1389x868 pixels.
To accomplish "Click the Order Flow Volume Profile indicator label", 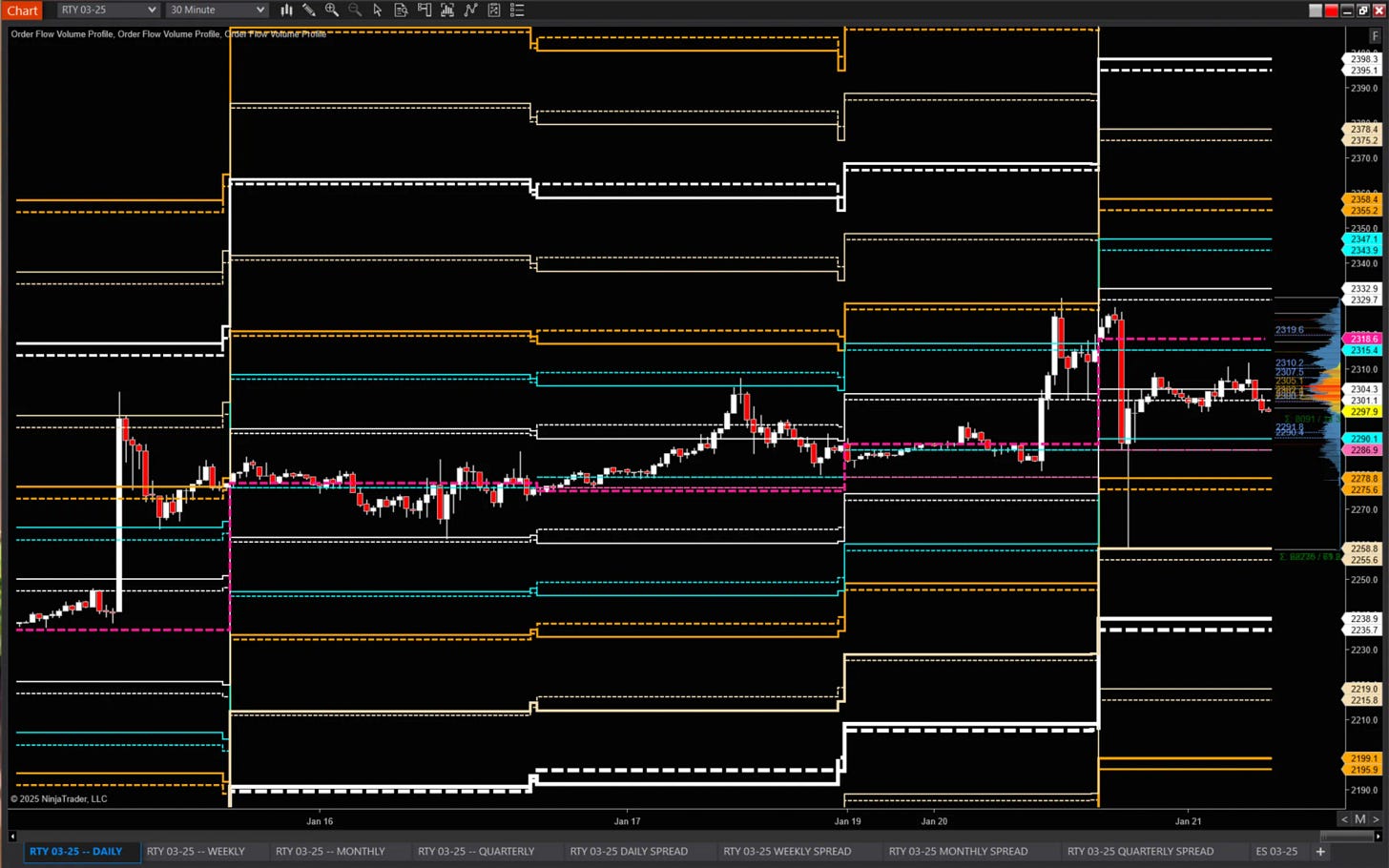I will [x=168, y=34].
